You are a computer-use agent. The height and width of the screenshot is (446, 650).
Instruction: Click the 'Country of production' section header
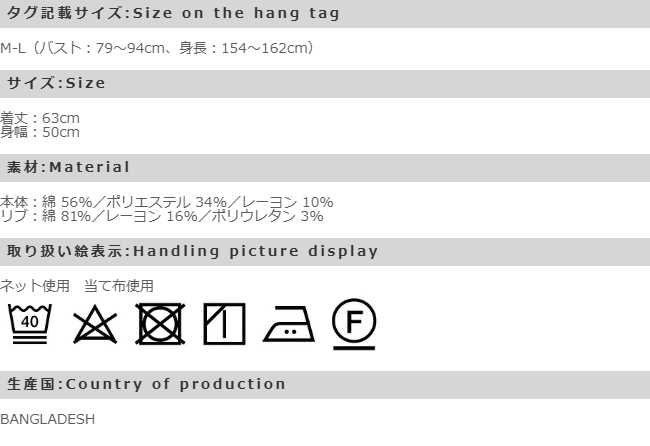pyautogui.click(x=147, y=384)
